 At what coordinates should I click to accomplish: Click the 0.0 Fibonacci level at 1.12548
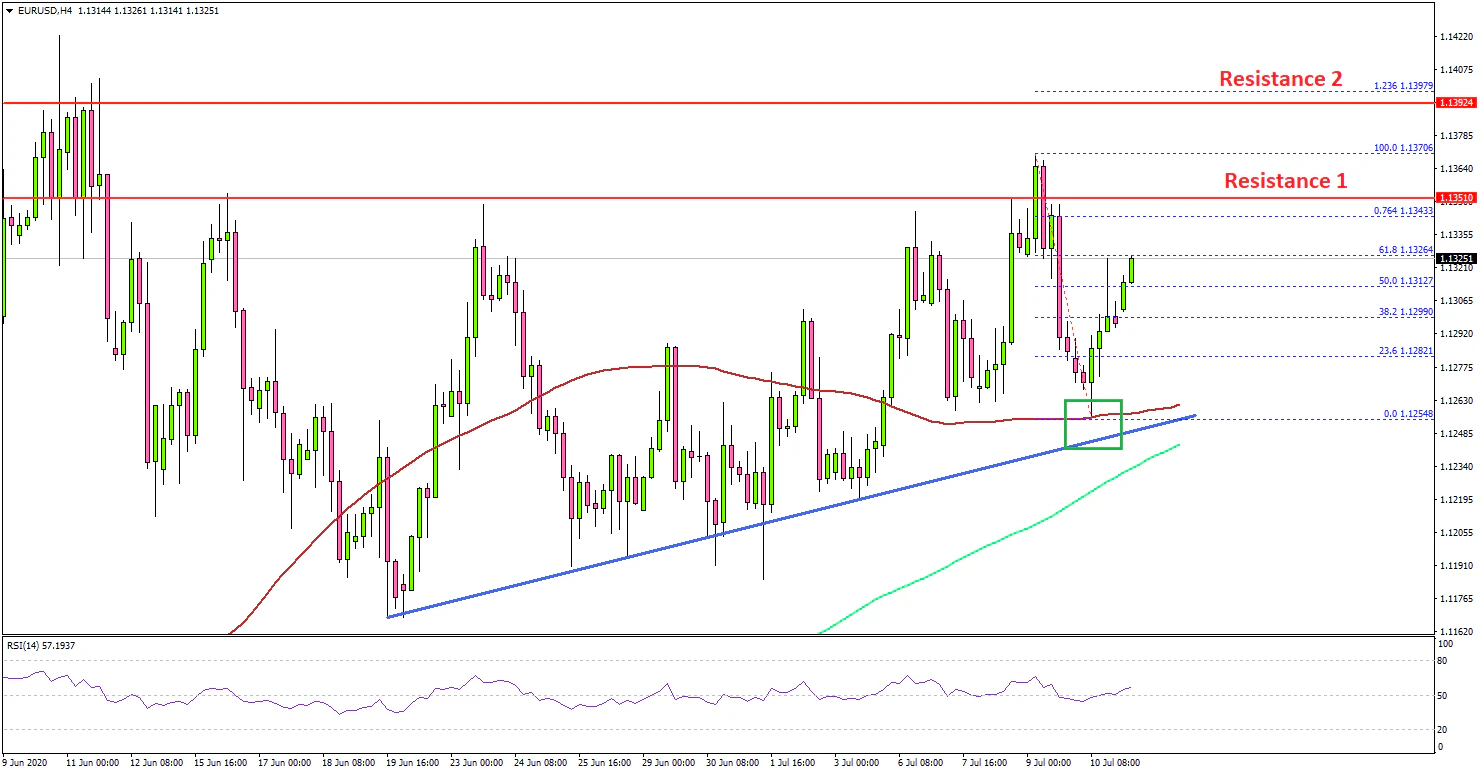coord(1408,414)
